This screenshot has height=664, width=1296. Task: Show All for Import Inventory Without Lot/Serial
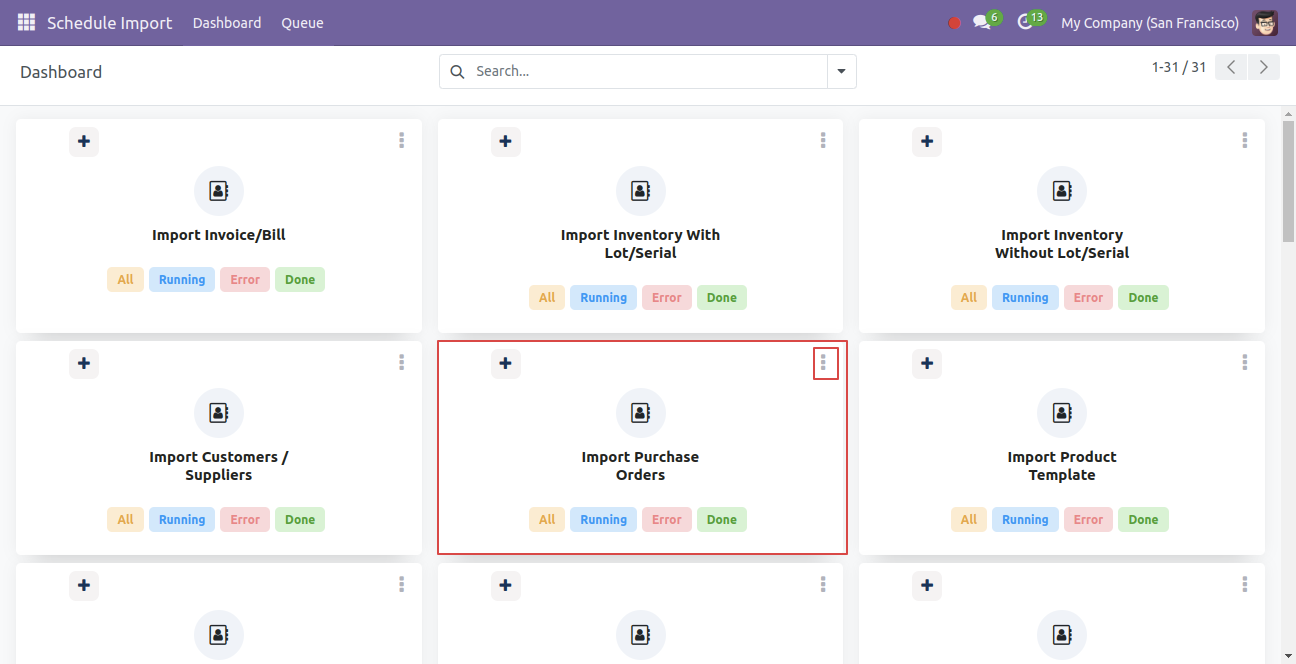click(x=969, y=298)
